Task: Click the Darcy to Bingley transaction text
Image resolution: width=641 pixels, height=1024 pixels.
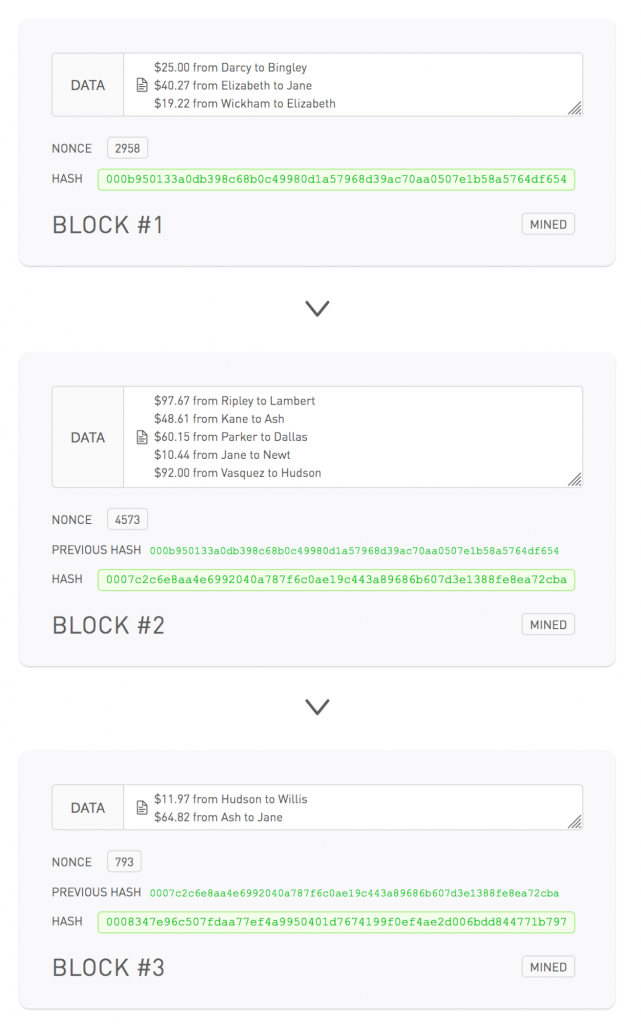Action: [230, 68]
